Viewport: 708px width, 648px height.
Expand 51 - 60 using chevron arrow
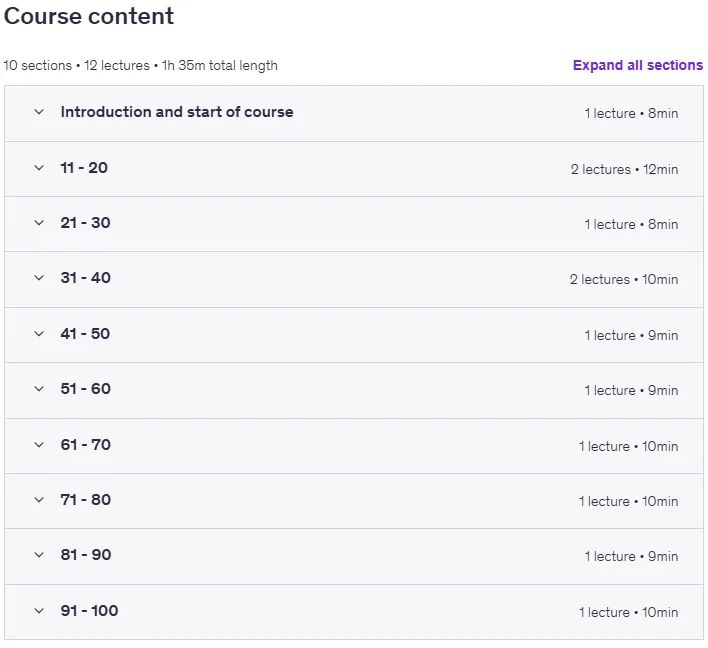(x=39, y=389)
